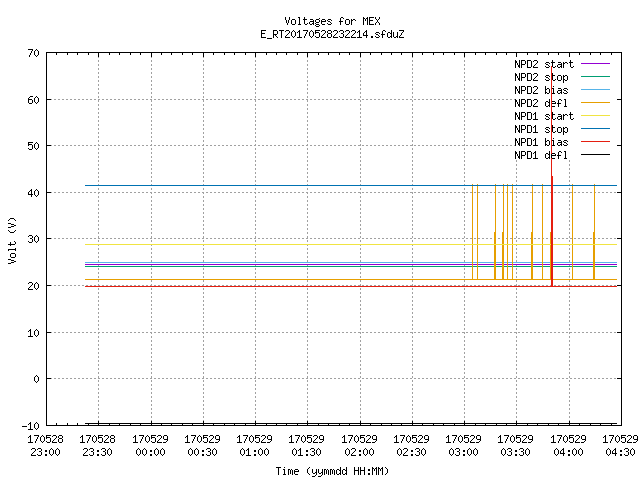Click the x-axis tick 170529 00:00
Viewport: 640px width, 480px height.
pyautogui.click(x=150, y=446)
